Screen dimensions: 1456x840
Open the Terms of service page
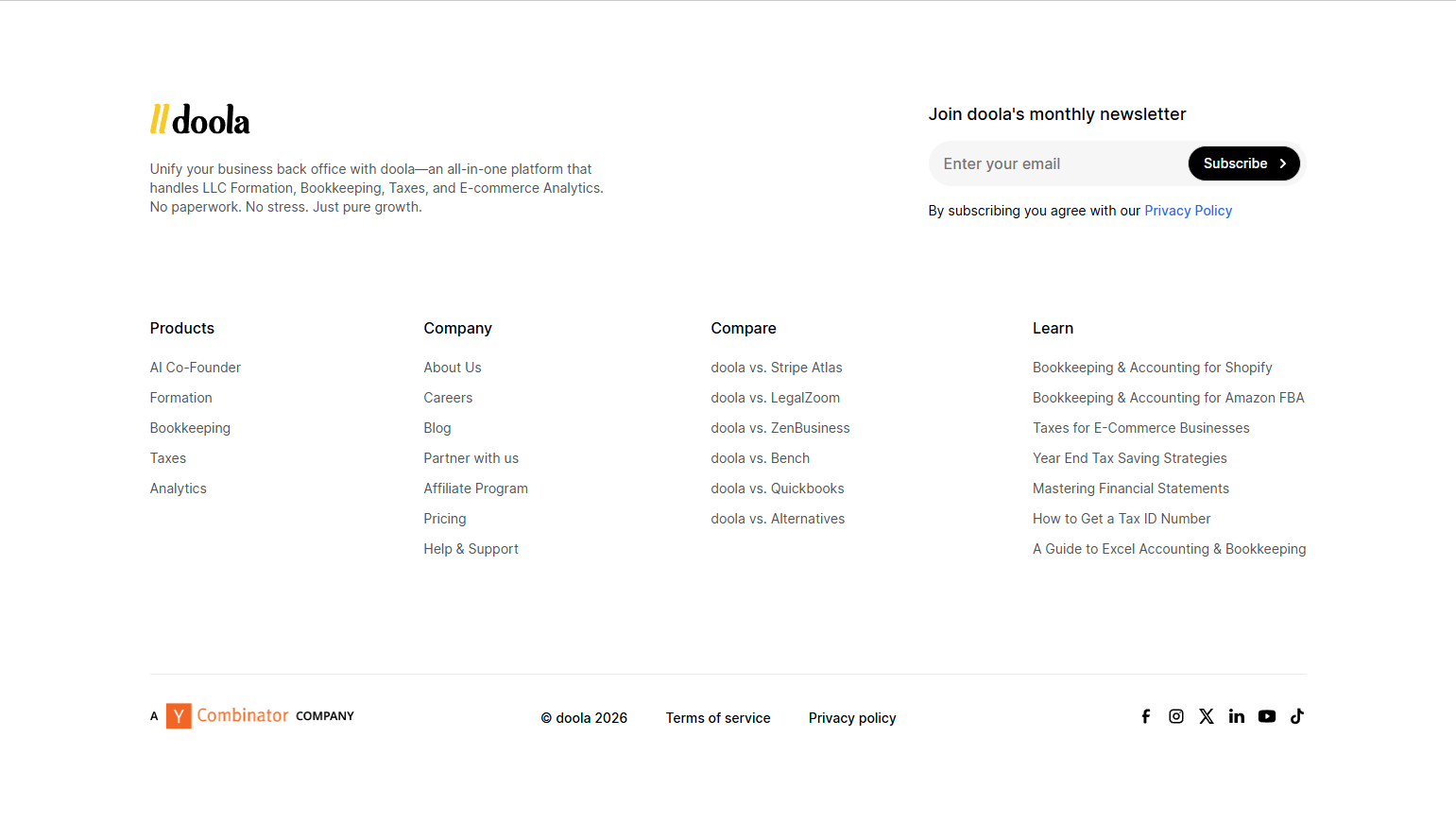coord(718,717)
